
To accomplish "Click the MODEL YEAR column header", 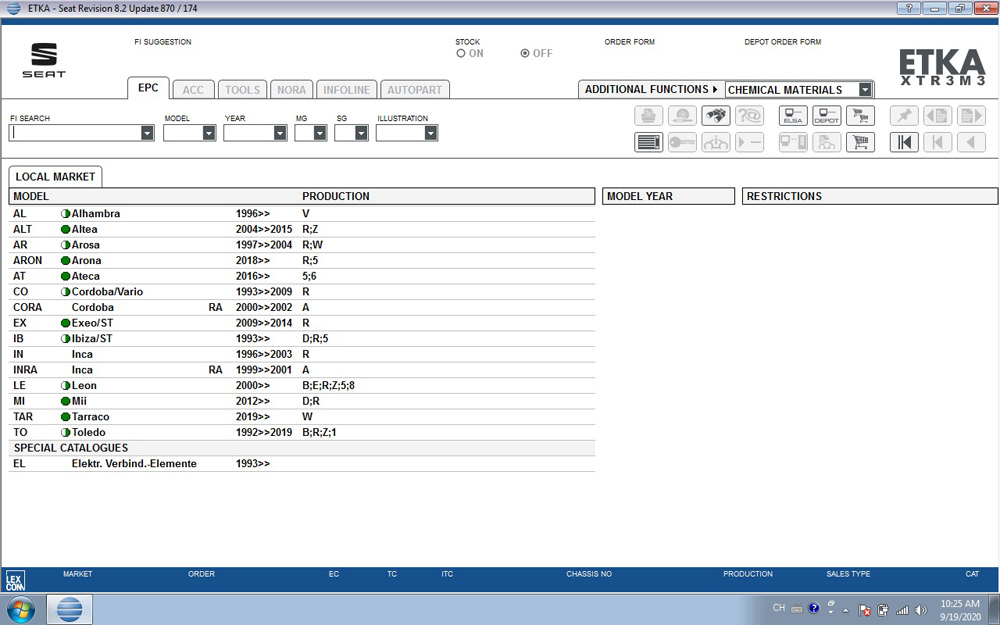I will [x=668, y=196].
